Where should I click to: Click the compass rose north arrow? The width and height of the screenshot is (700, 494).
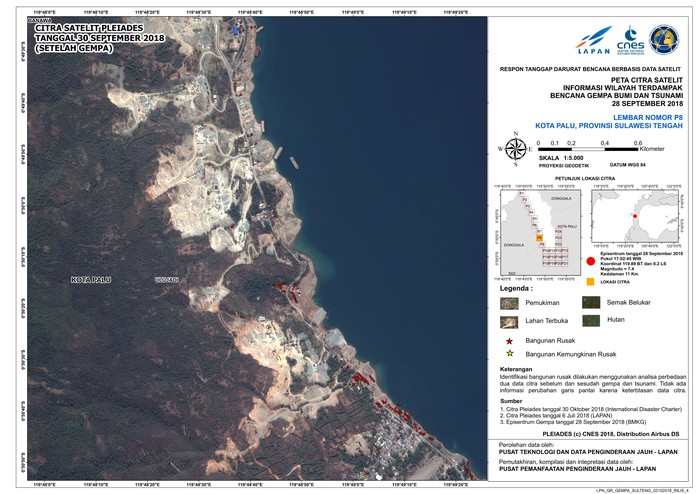pos(516,149)
